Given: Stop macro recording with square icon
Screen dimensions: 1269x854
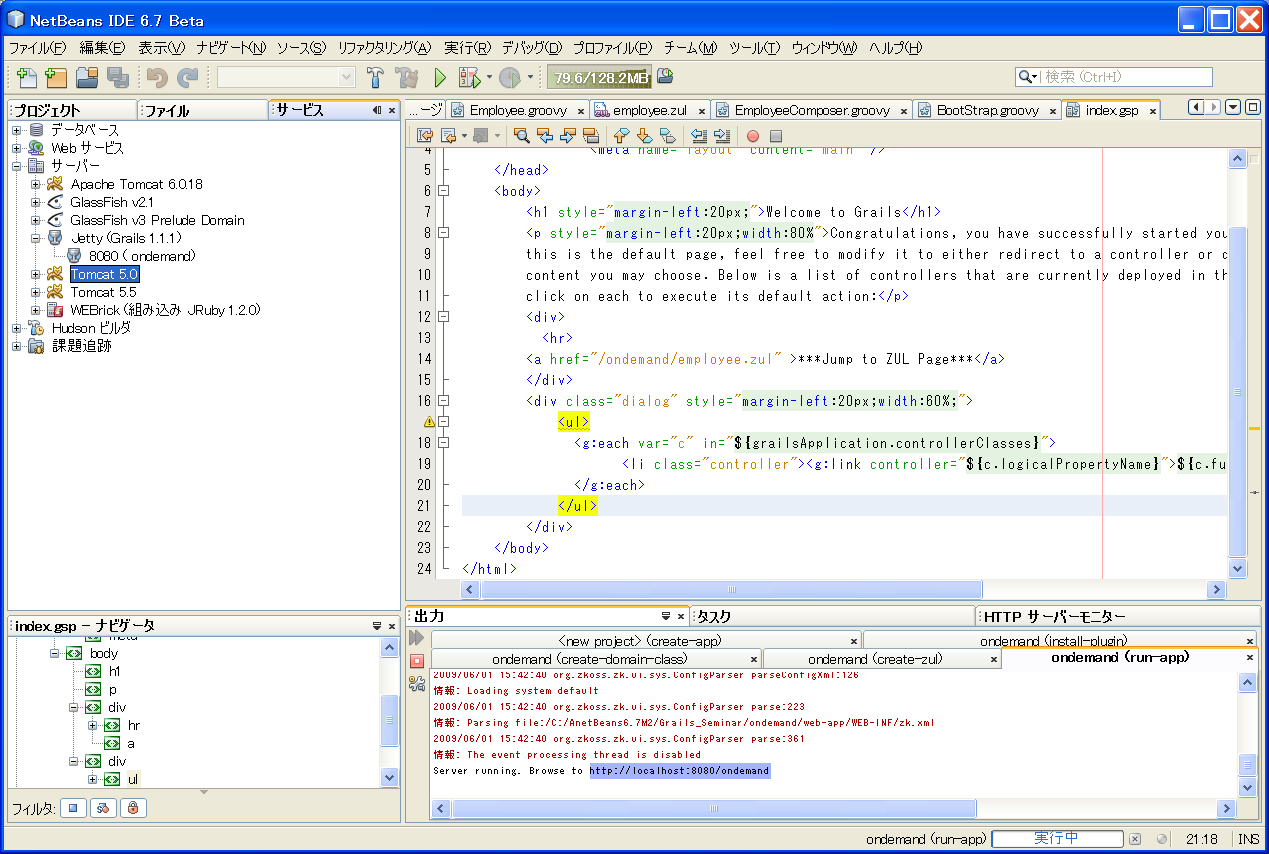Looking at the screenshot, I should [x=776, y=136].
